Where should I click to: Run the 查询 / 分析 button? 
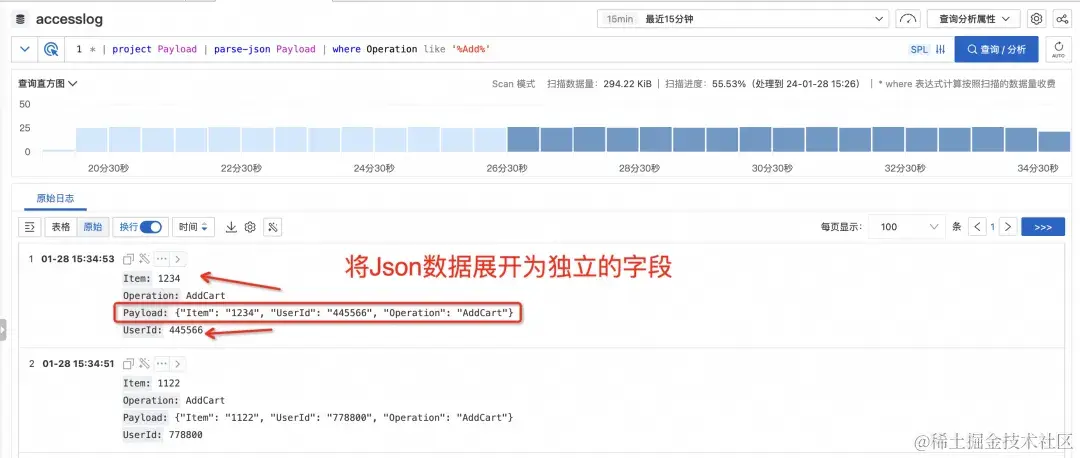pyautogui.click(x=996, y=50)
